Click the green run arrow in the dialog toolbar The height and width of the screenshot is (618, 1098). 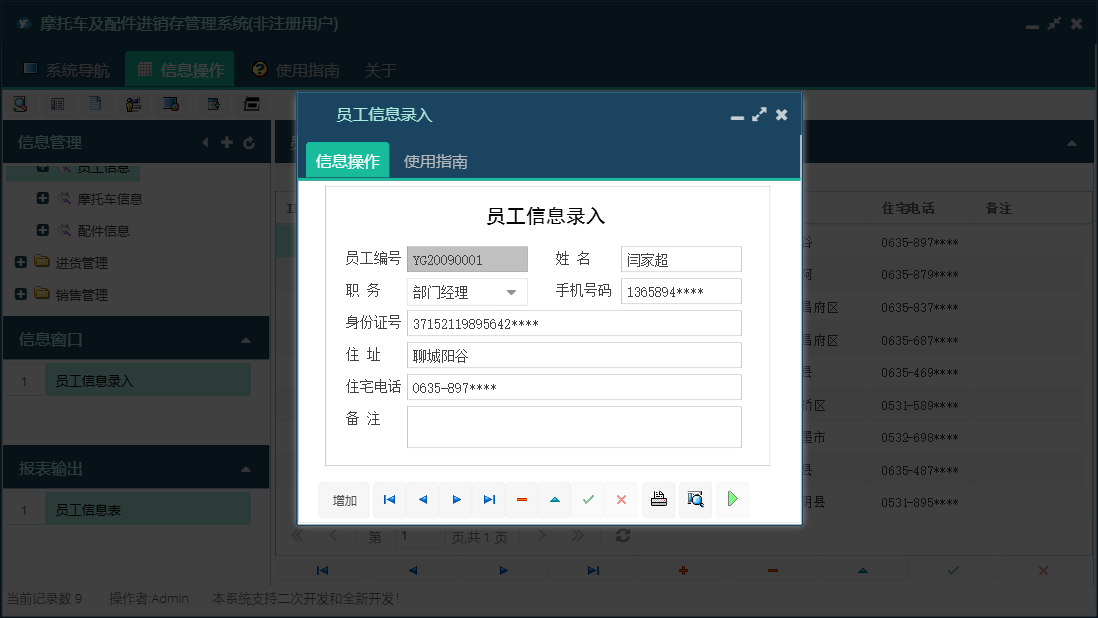[x=732, y=499]
